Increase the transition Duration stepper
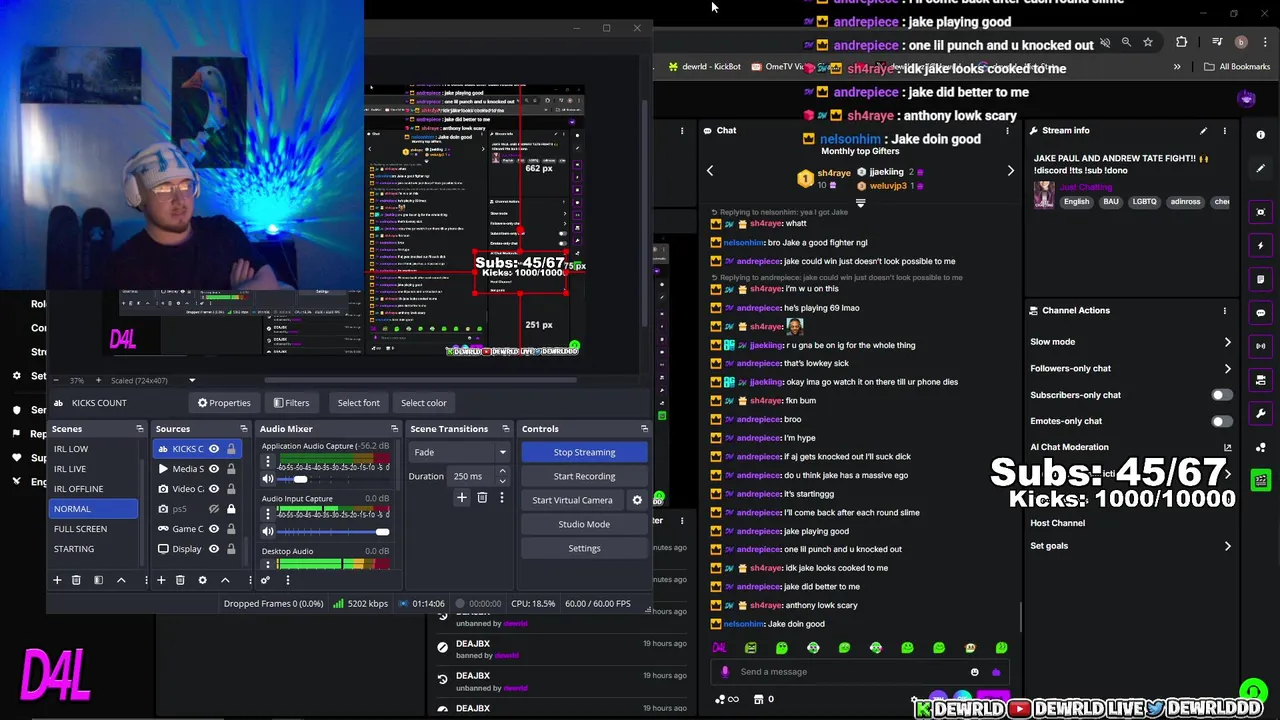1280x720 pixels. tap(502, 472)
